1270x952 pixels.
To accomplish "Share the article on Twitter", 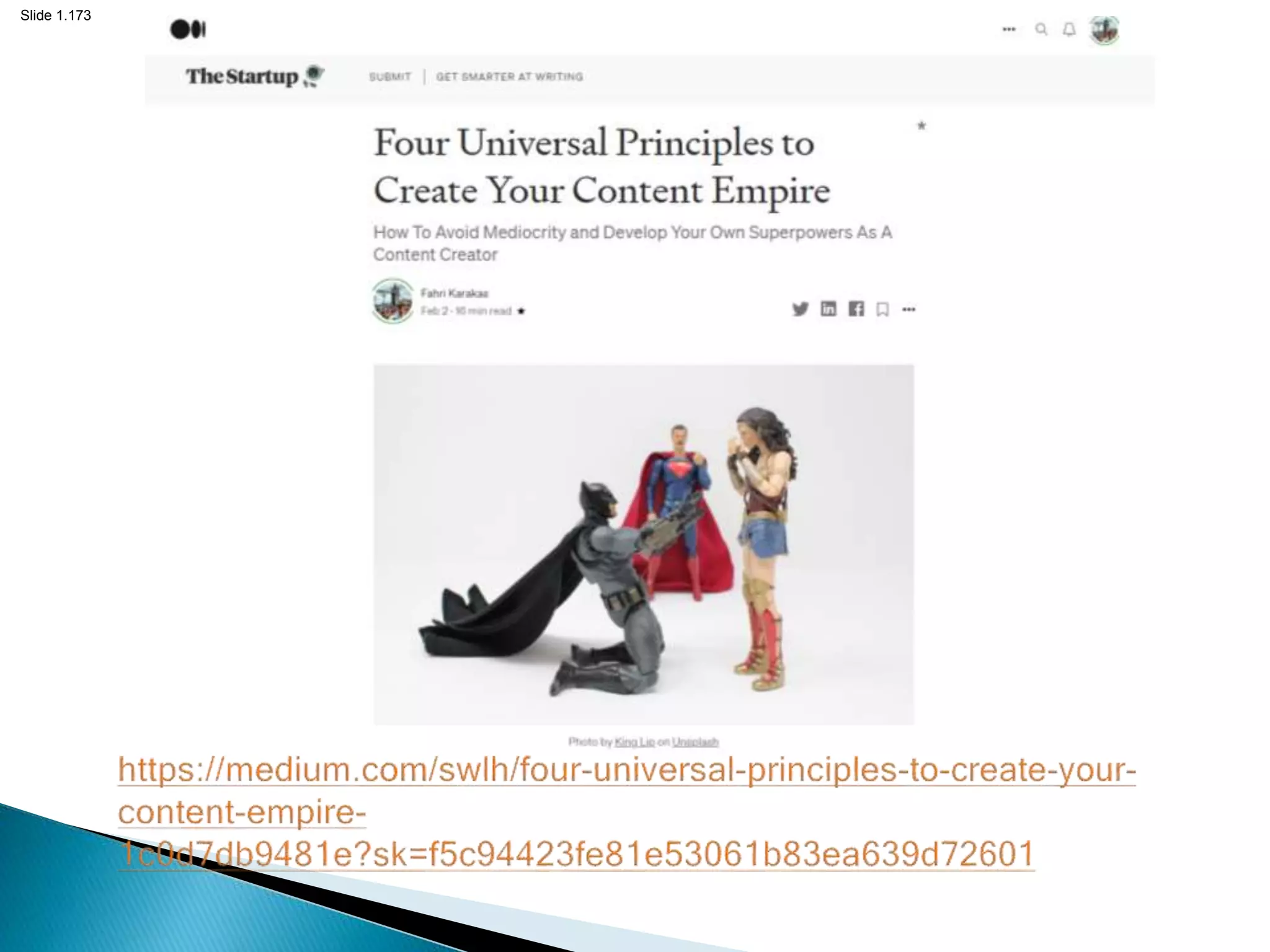I will point(800,309).
